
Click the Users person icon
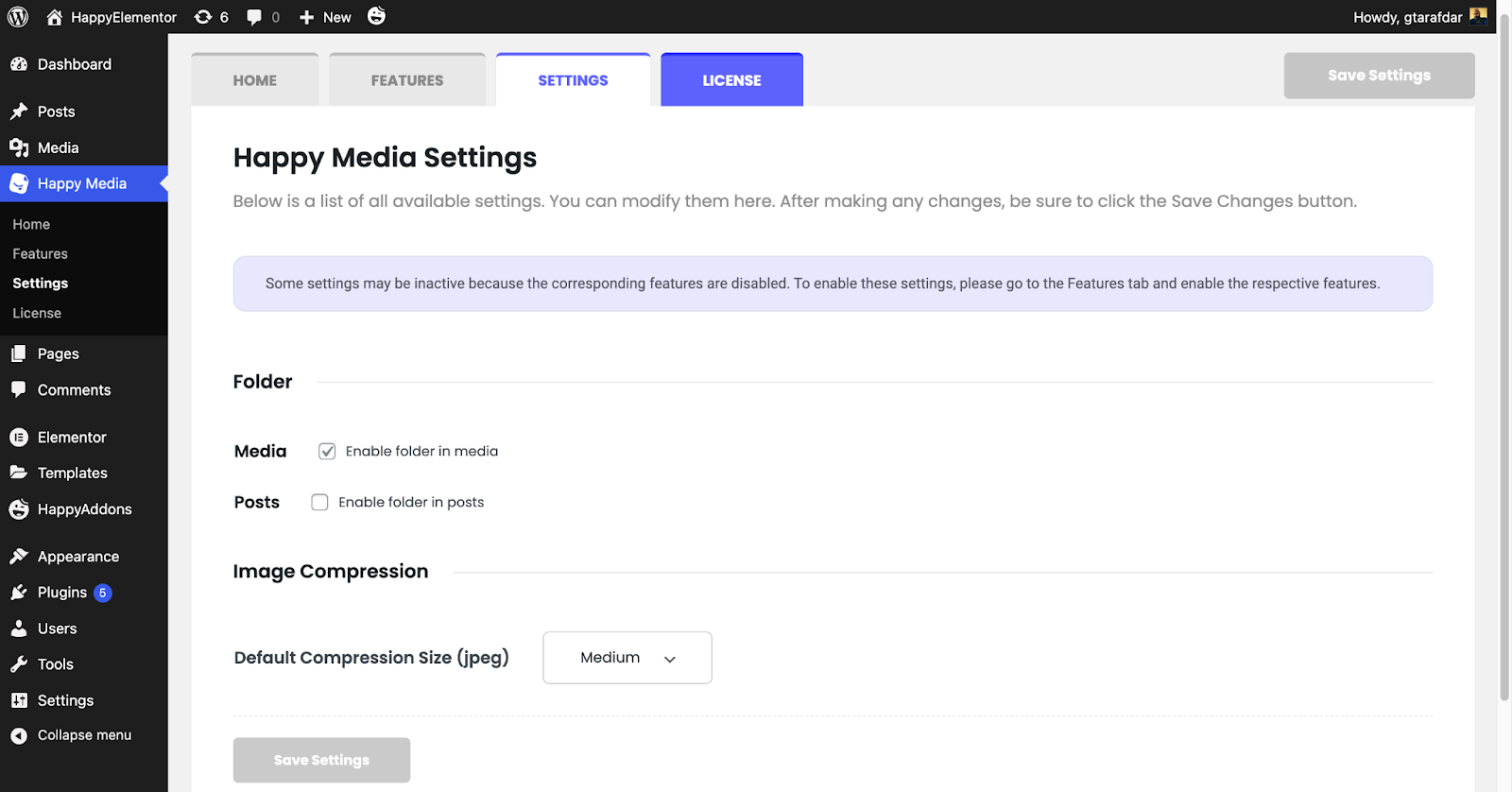(x=19, y=628)
